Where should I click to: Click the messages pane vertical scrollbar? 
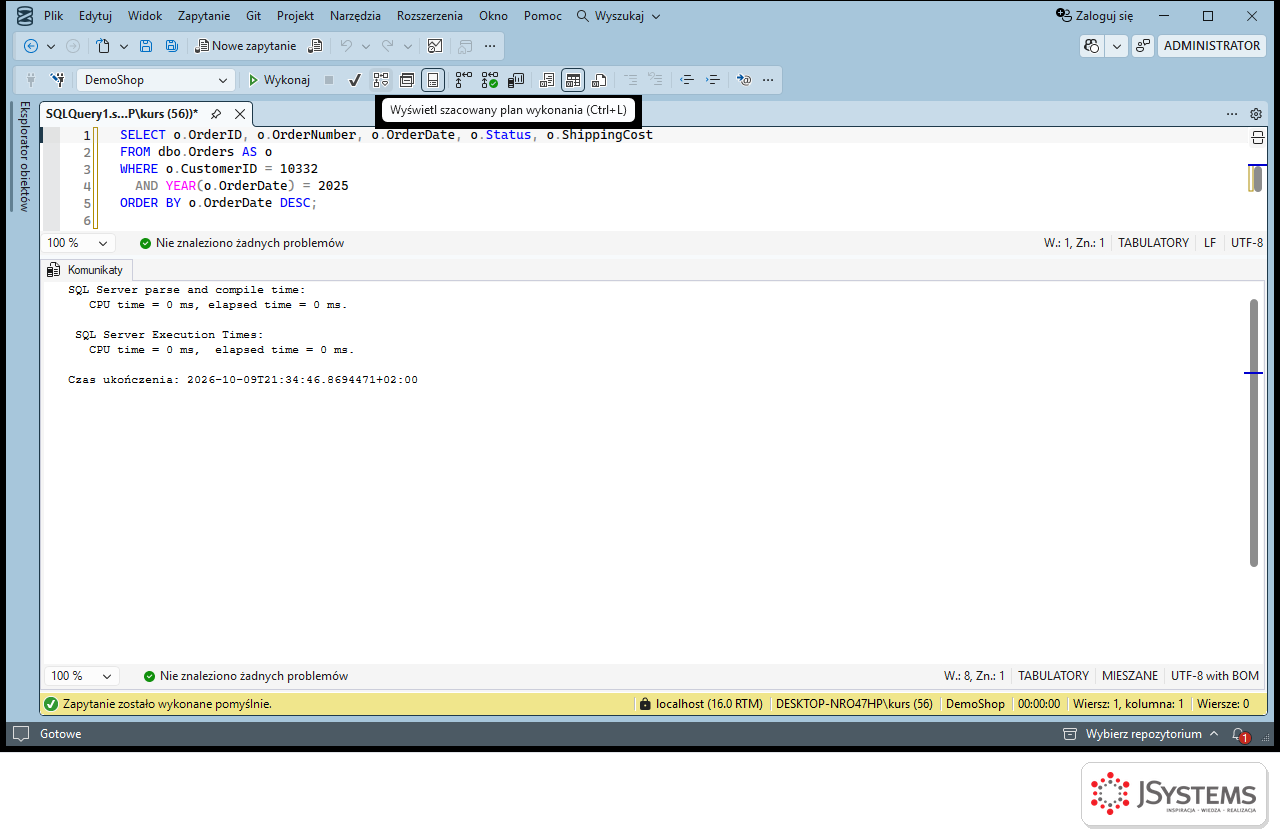click(1254, 432)
